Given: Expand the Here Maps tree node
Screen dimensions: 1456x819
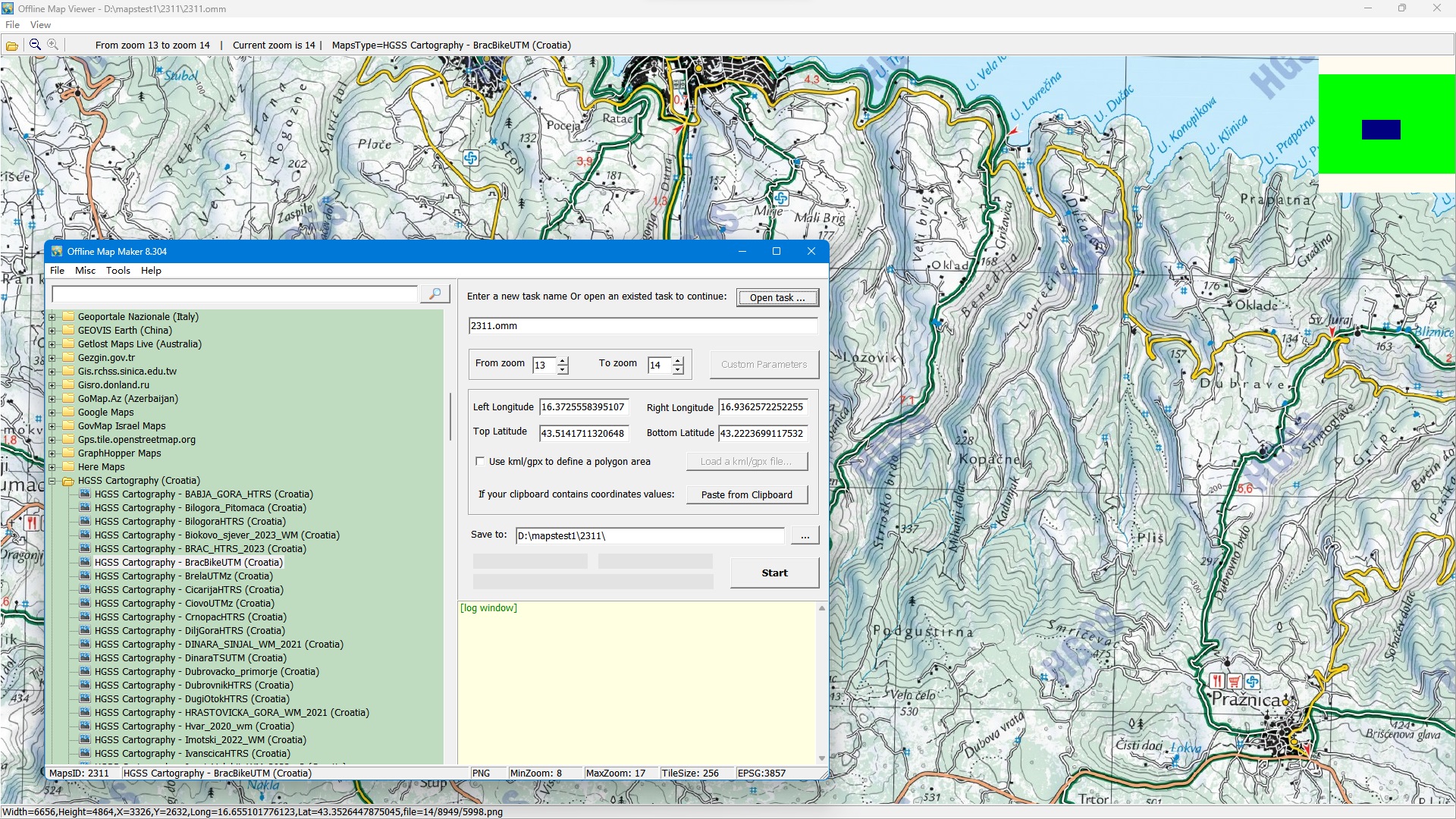Looking at the screenshot, I should pos(52,467).
